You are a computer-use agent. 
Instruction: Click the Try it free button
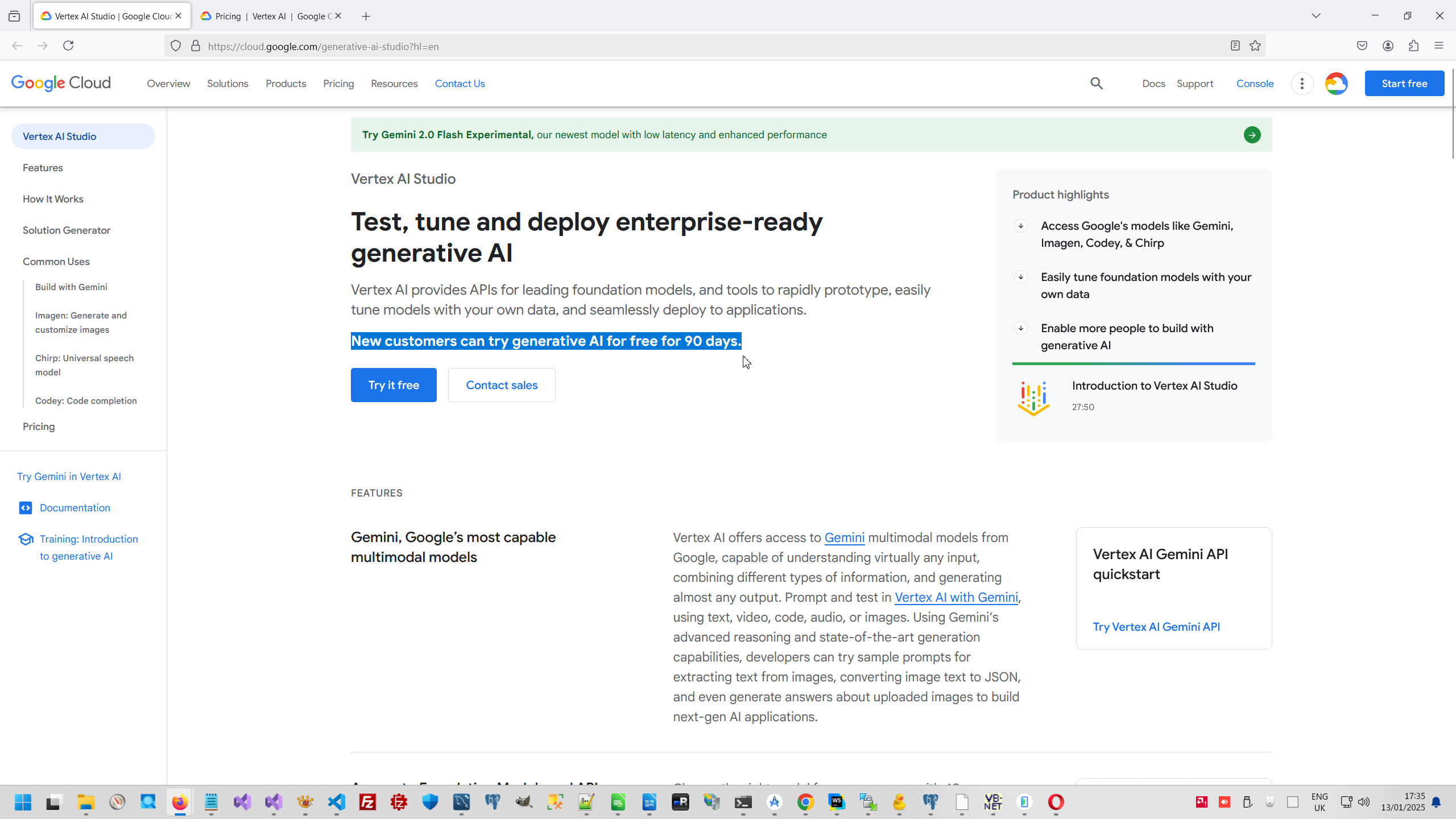pos(394,385)
